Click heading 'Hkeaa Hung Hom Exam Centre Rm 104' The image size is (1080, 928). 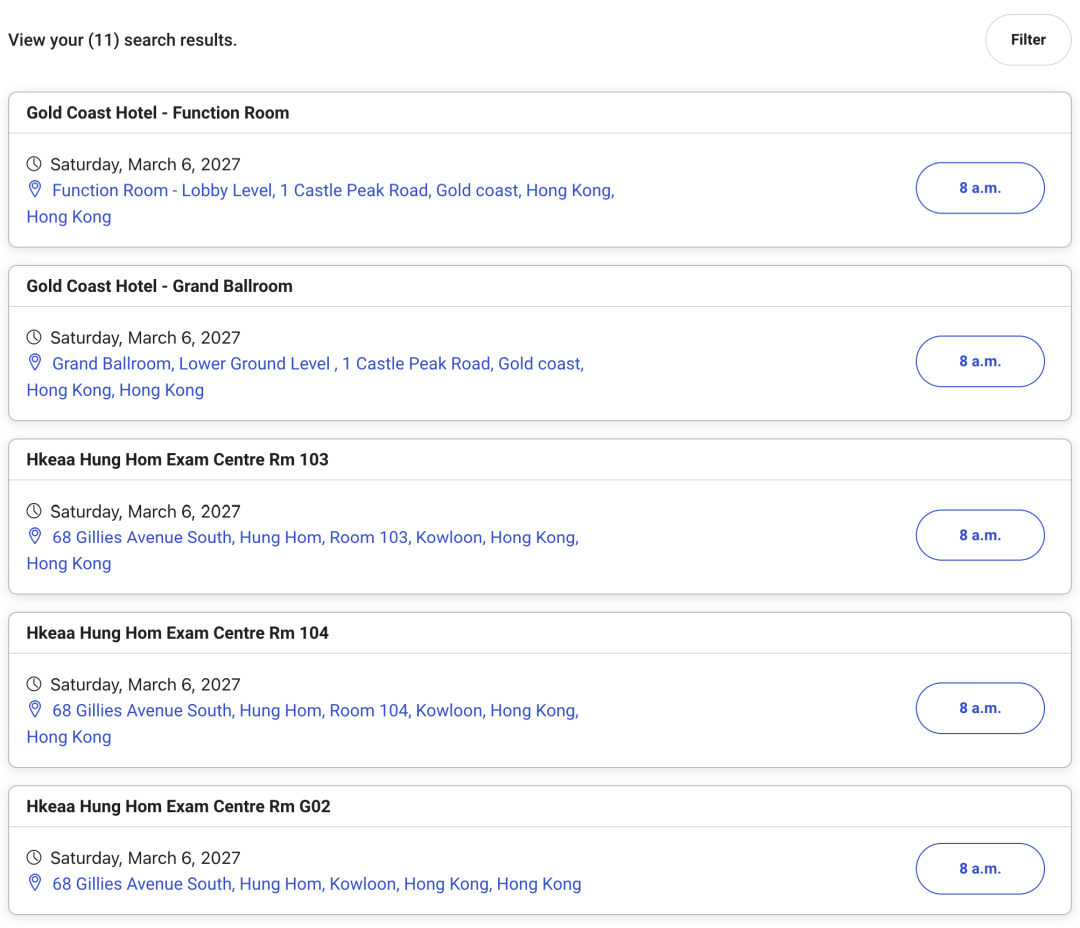177,633
